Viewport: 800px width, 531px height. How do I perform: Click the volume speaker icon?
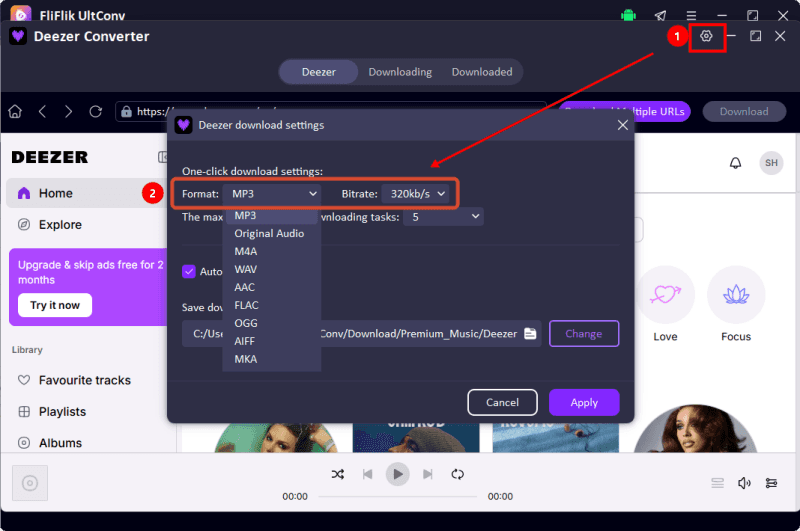744,483
